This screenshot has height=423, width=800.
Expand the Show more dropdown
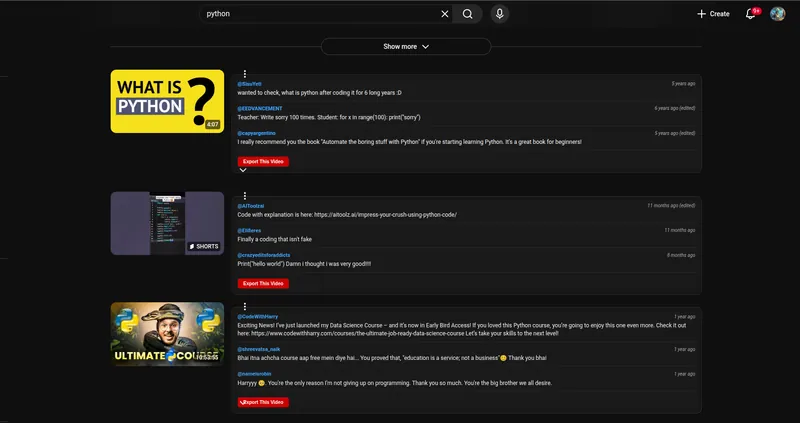(x=406, y=46)
